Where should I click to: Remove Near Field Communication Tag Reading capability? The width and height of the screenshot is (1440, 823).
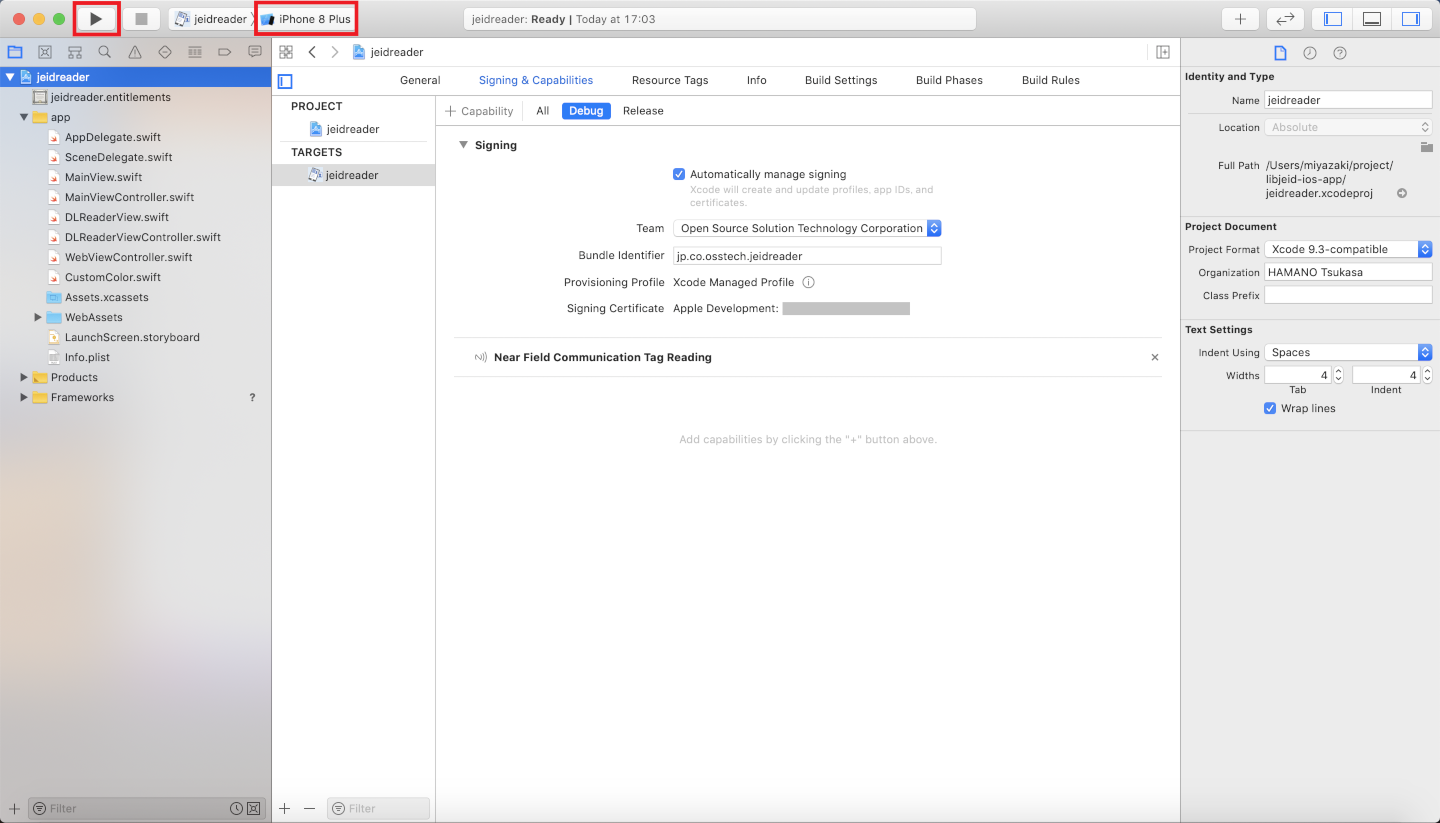click(1155, 357)
